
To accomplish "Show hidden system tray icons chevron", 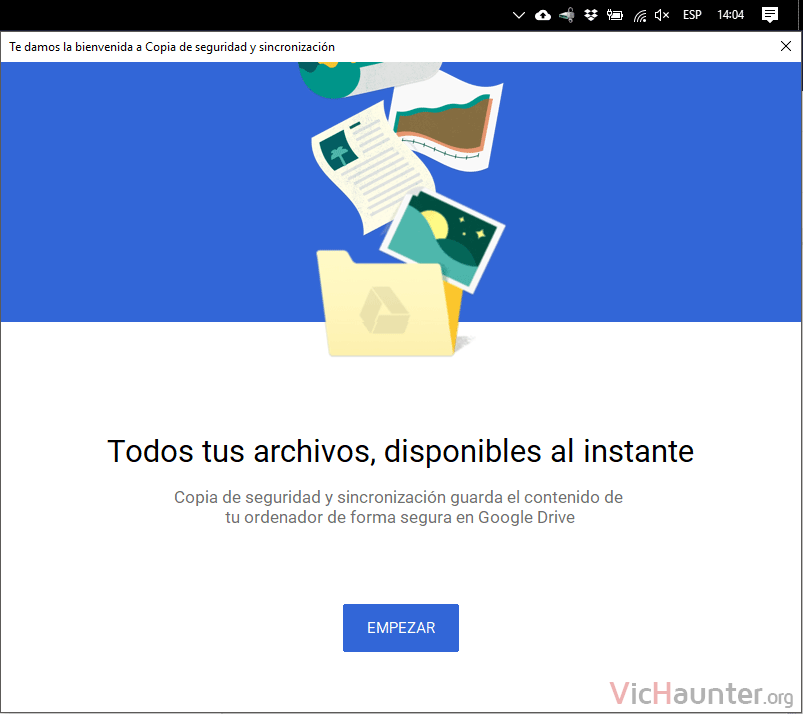I will click(519, 15).
